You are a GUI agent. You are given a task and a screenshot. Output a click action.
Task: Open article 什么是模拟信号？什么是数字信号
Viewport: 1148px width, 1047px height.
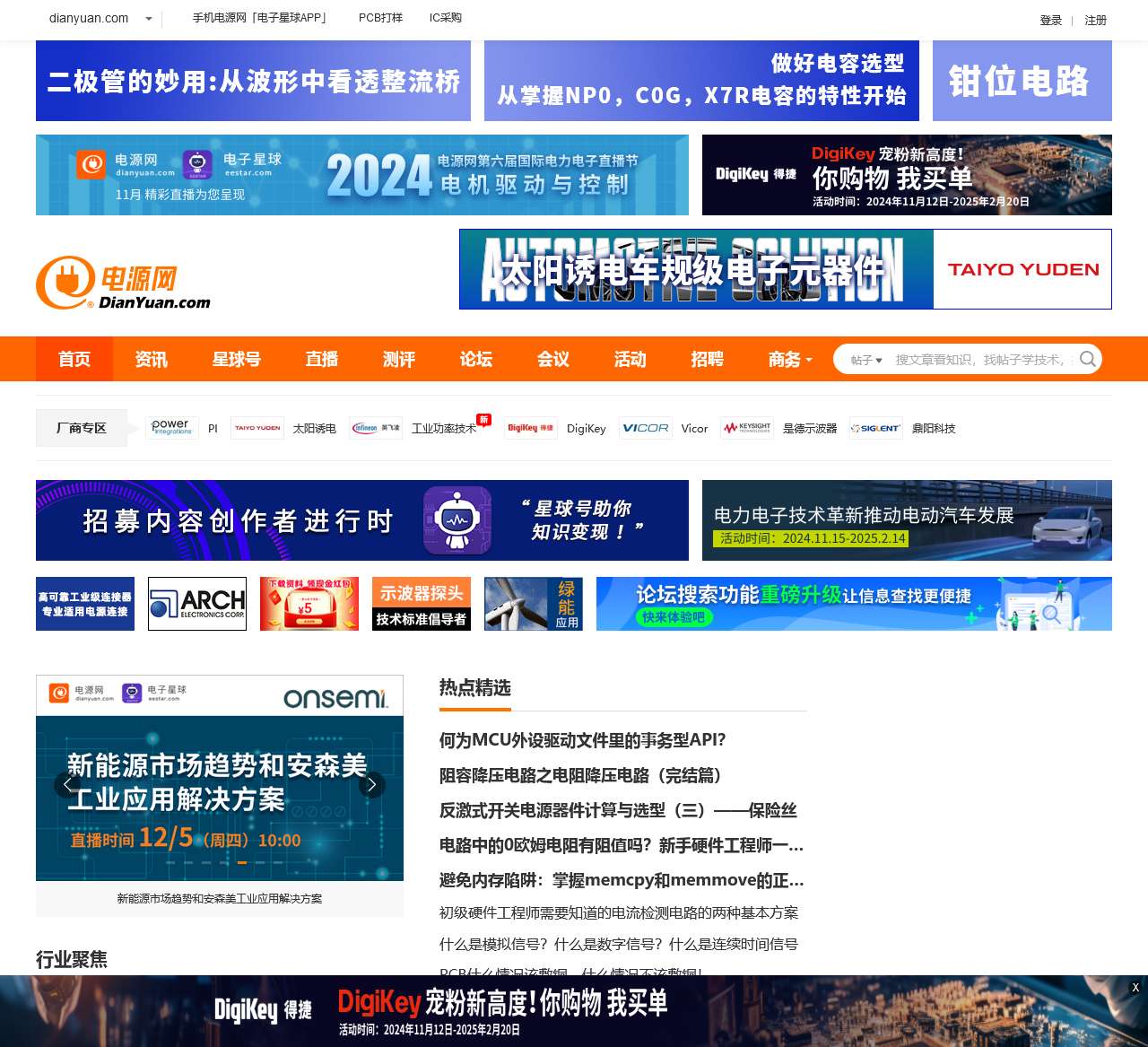tap(619, 944)
